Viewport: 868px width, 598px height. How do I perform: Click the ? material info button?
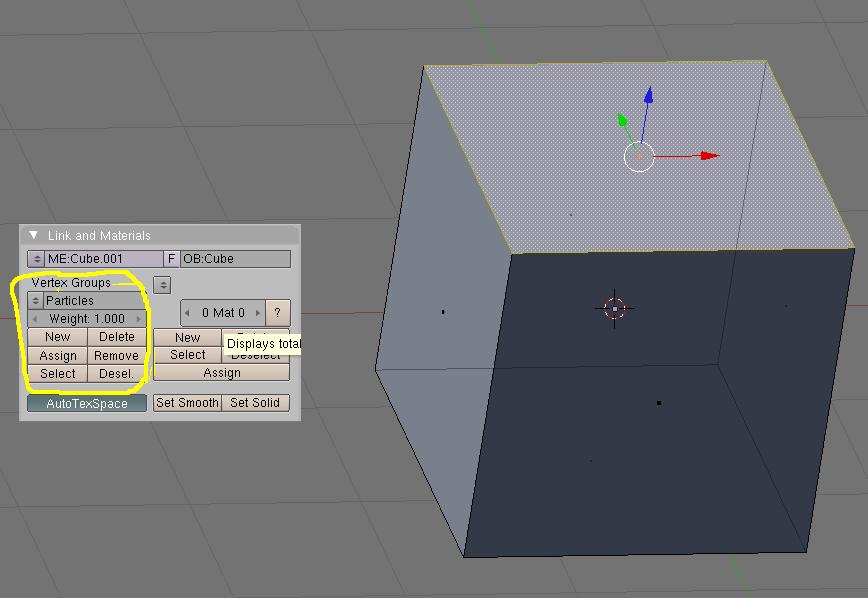278,313
